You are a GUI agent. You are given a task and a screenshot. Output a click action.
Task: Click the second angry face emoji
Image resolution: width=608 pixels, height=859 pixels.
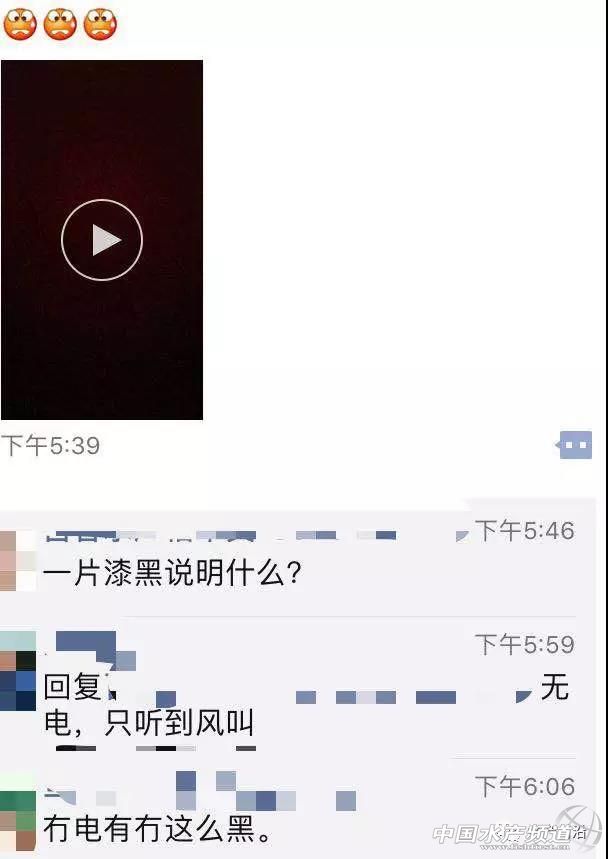[60, 24]
